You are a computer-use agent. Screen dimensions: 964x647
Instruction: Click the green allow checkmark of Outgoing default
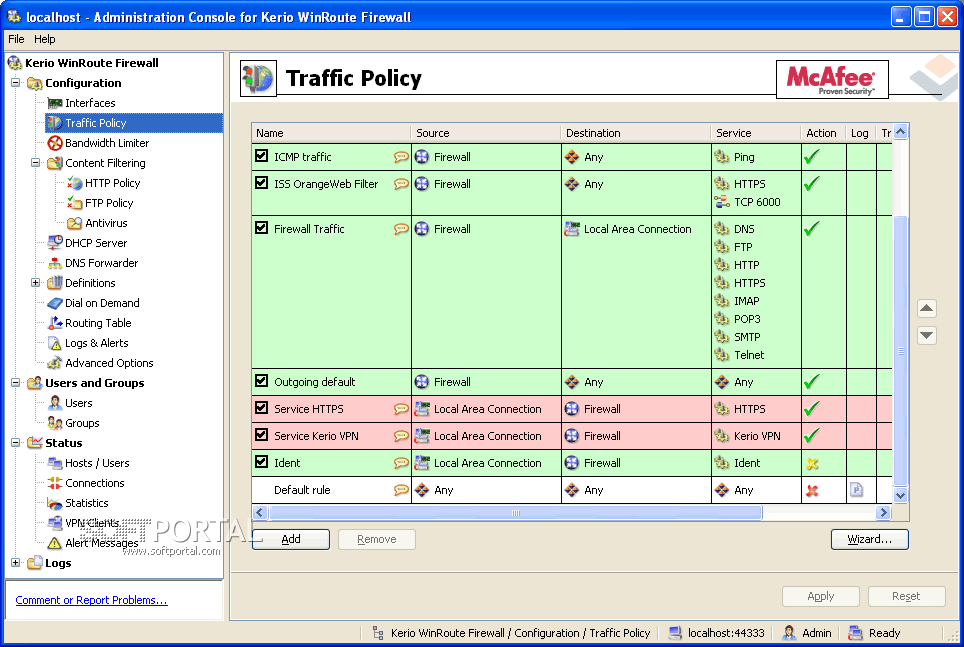click(x=812, y=382)
